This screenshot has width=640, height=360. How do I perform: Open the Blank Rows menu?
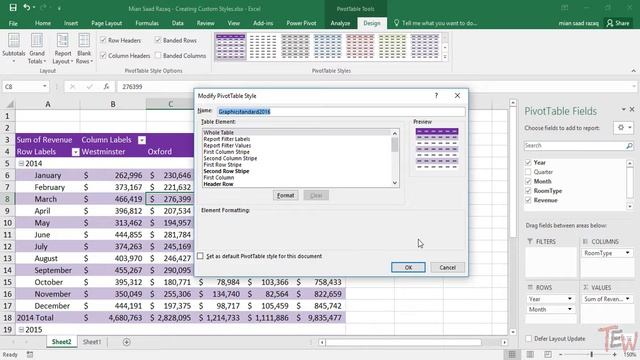coord(84,49)
